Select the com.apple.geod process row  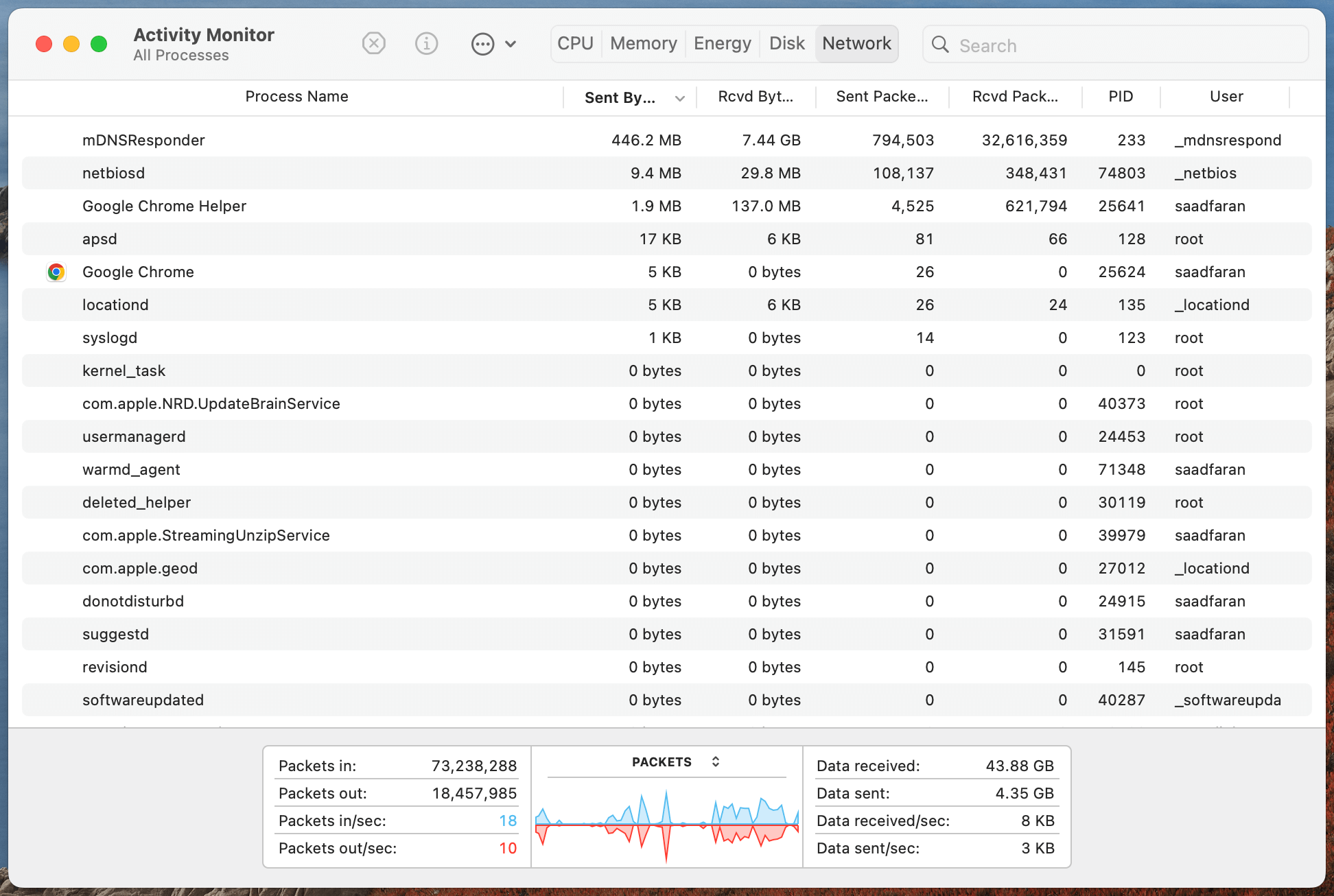[x=667, y=568]
